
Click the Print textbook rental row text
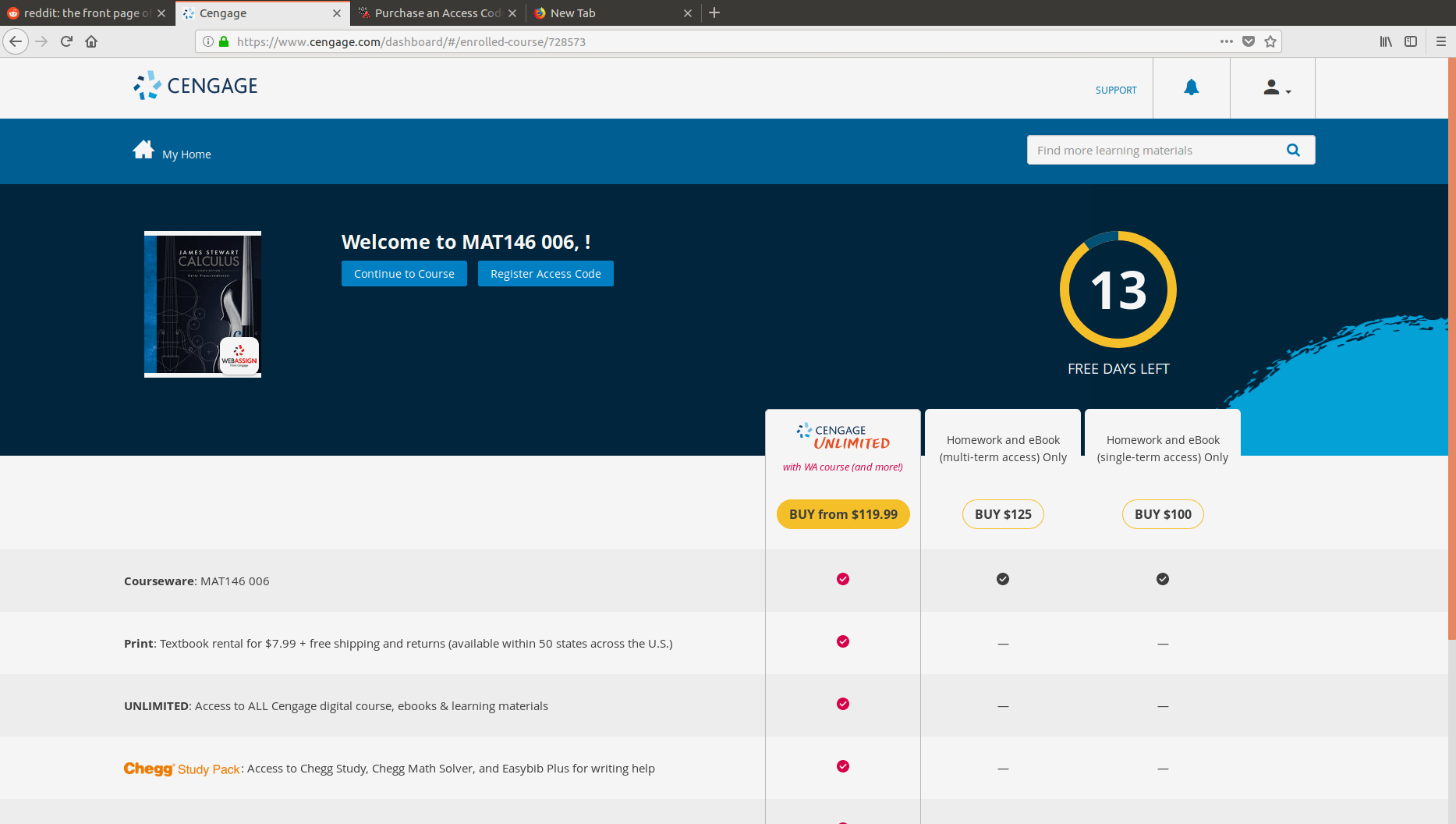(x=398, y=644)
